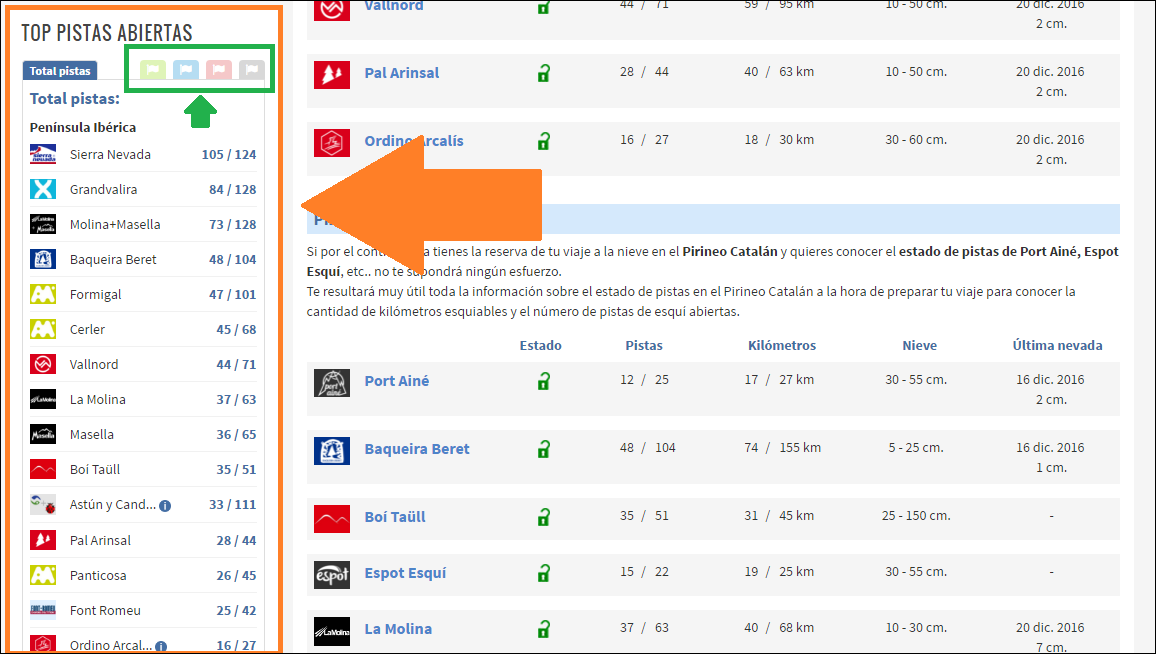Click Baqueira Beret logo in main table
This screenshot has height=654, width=1156.
332,451
